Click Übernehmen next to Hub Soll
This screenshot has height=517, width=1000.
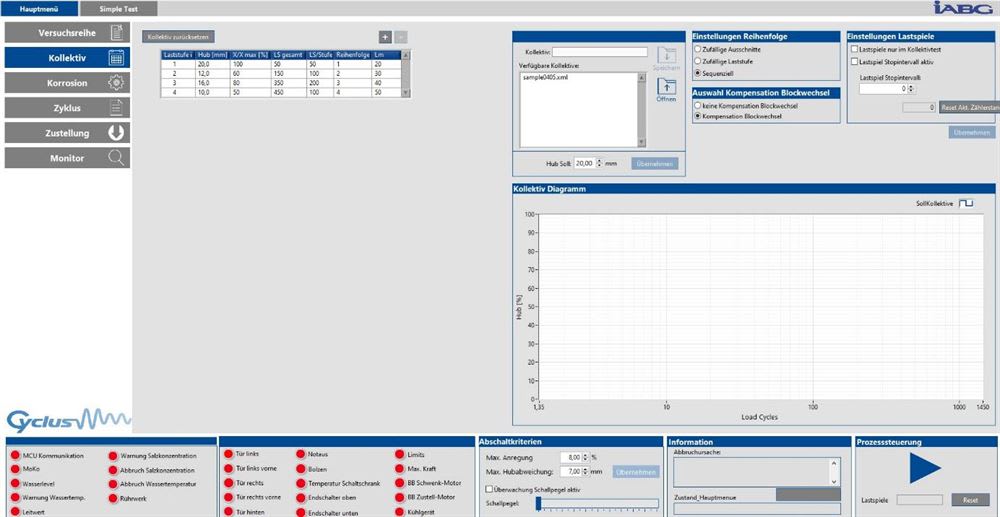pyautogui.click(x=655, y=164)
